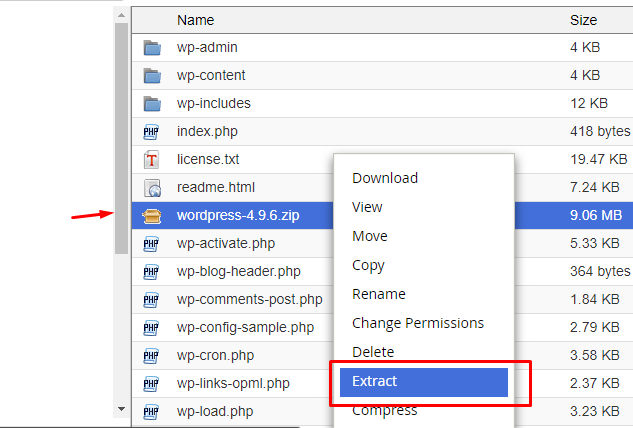Click the 2.37 KB size value

595,383
